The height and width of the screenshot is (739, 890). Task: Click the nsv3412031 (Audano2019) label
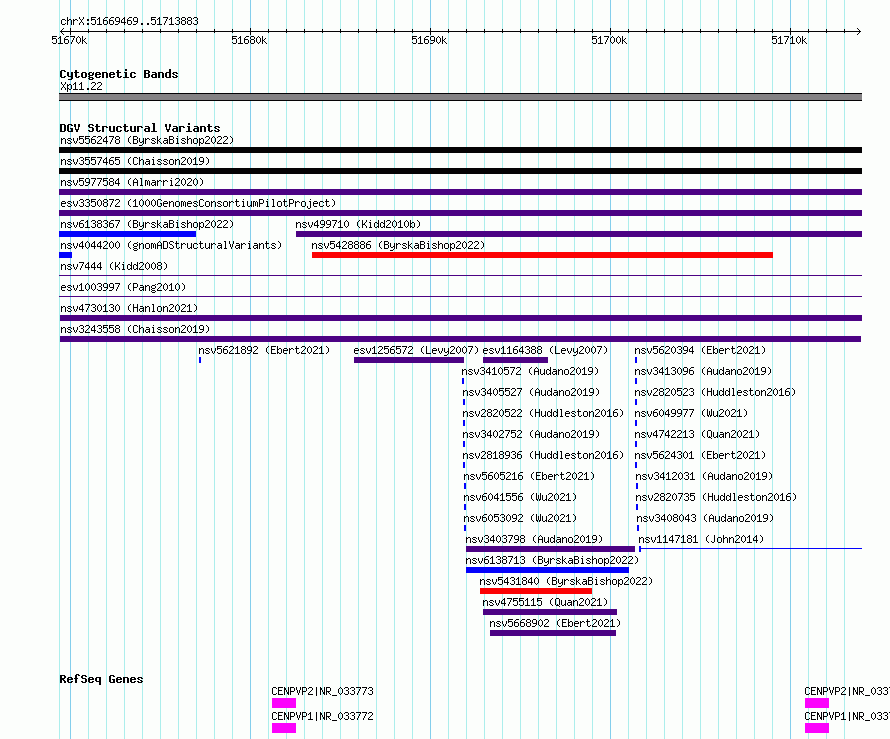click(x=704, y=476)
